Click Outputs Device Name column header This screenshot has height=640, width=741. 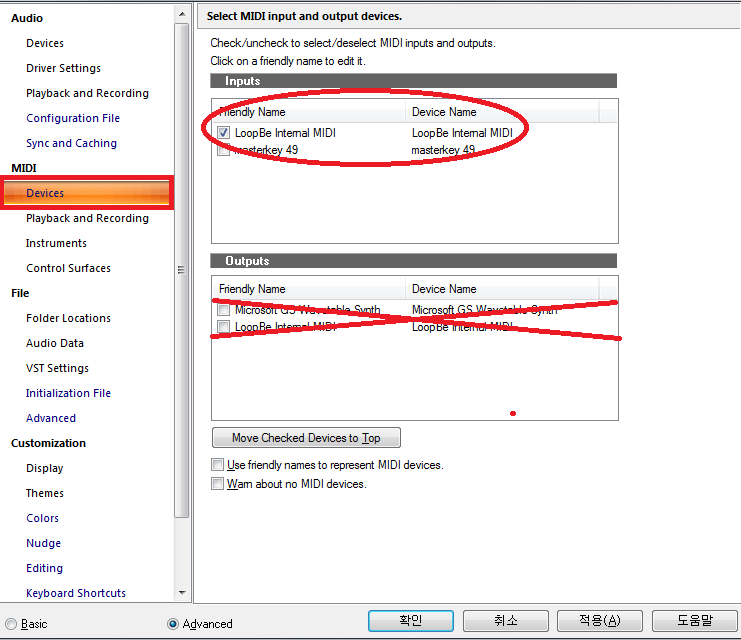(x=502, y=289)
